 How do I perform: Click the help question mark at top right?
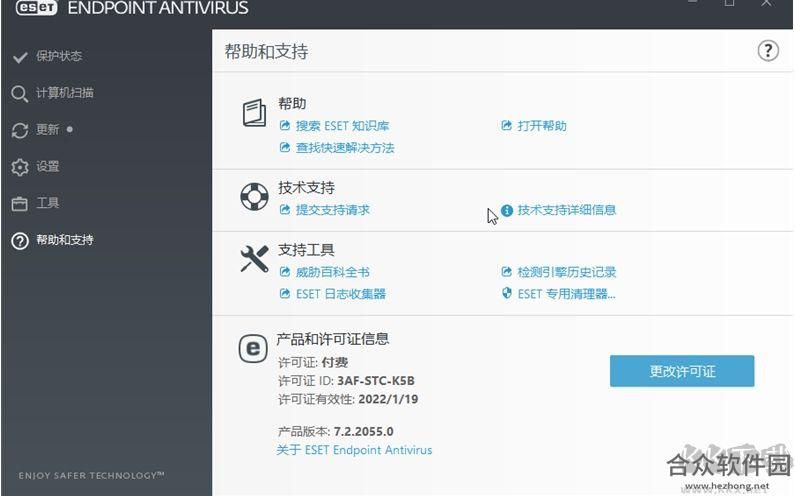tap(768, 51)
